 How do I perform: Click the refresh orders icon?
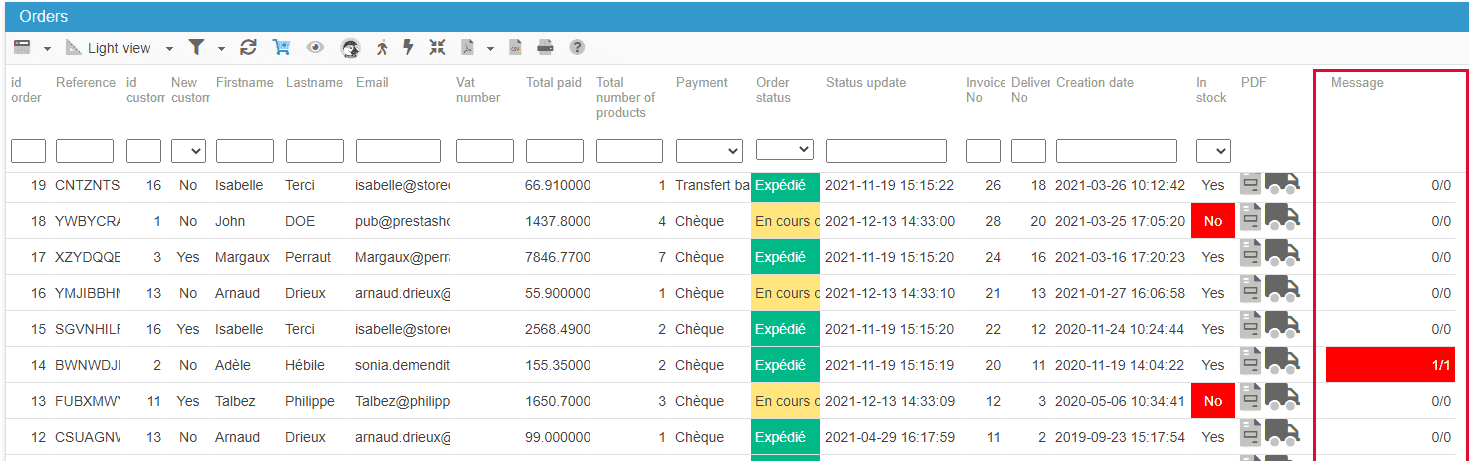(249, 48)
